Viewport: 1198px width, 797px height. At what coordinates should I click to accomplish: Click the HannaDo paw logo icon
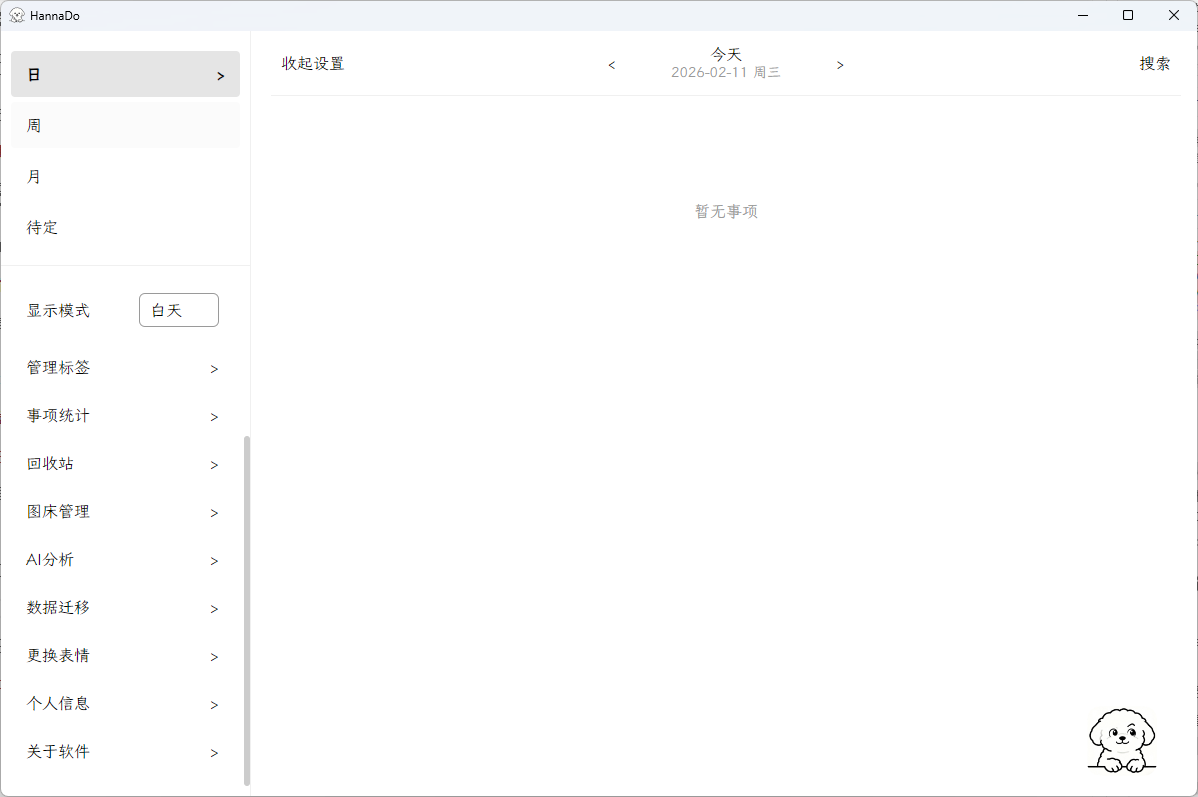[x=16, y=15]
